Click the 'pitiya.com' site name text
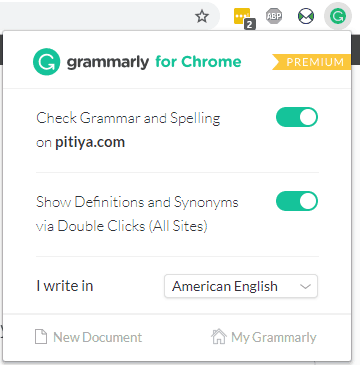 [x=90, y=143]
